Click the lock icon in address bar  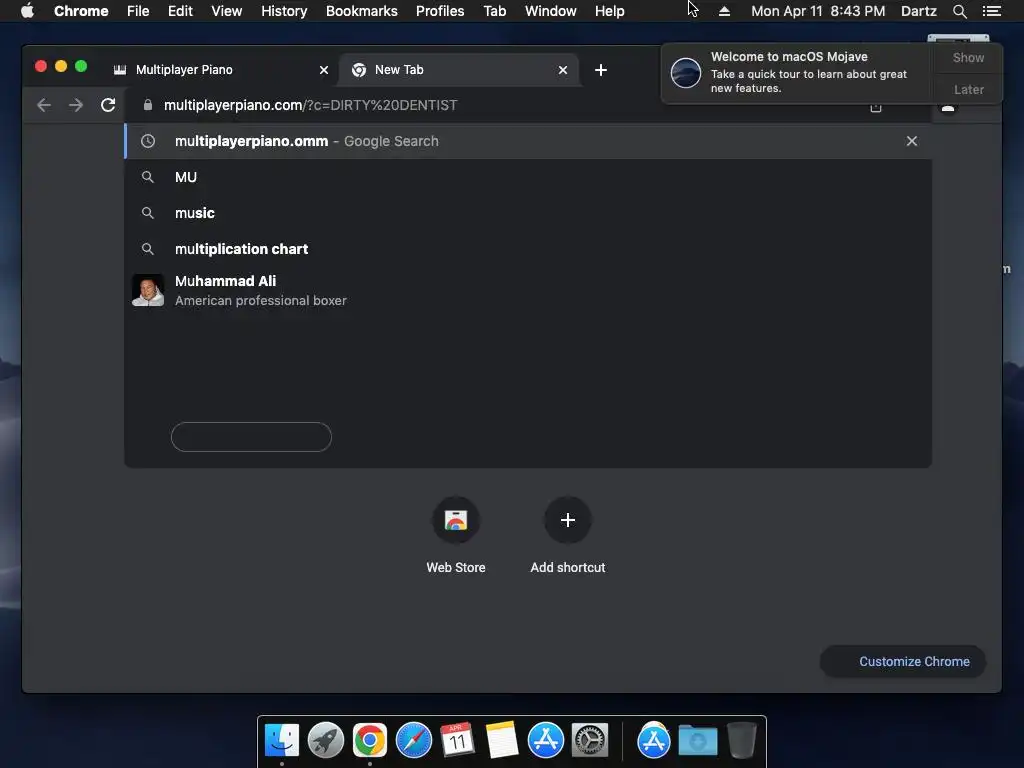click(148, 105)
